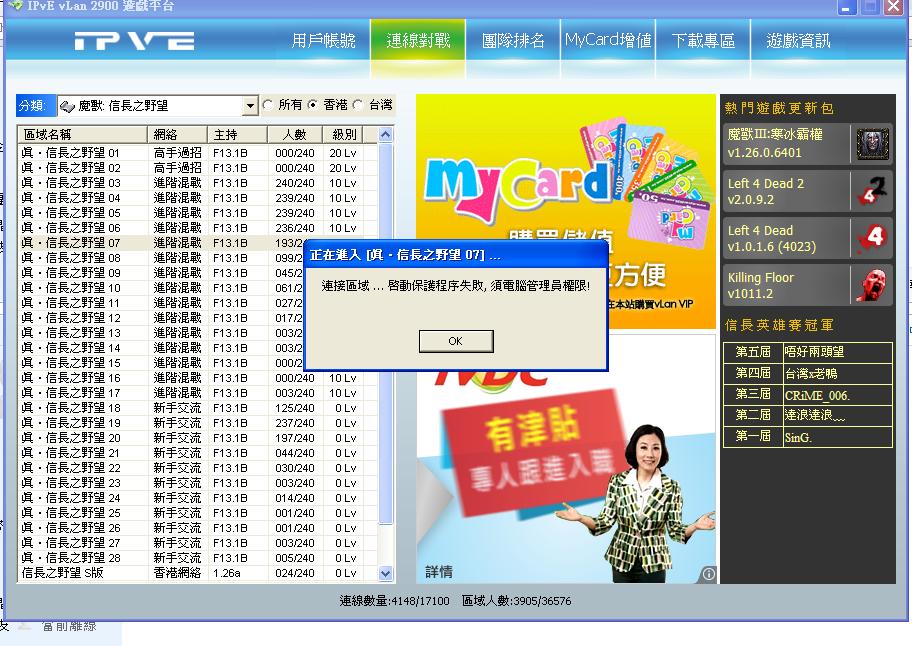Click the Warcraft III Frozen Throne icon

click(x=872, y=144)
